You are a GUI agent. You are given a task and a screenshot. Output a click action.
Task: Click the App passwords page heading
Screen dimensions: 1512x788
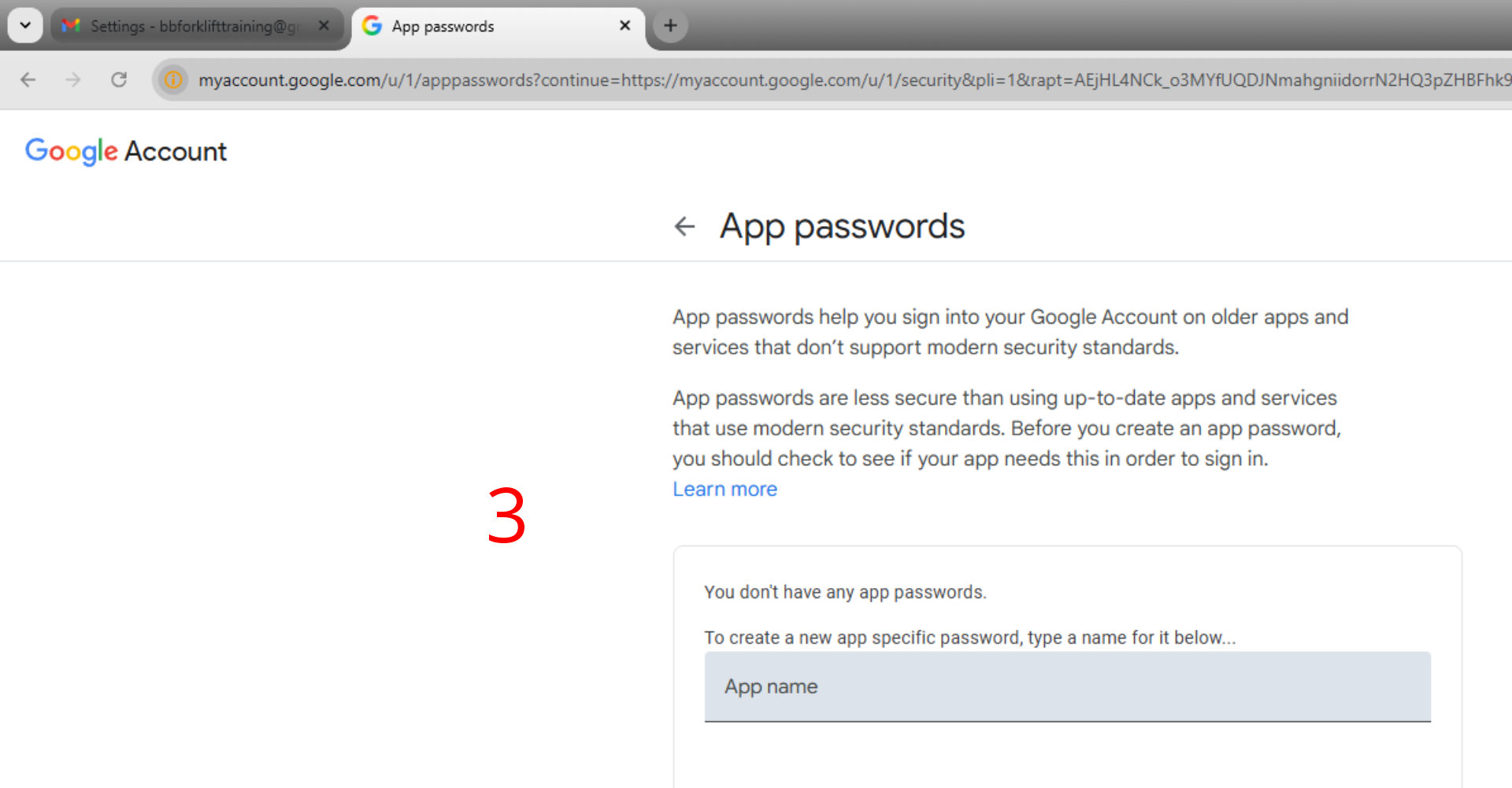coord(842,227)
